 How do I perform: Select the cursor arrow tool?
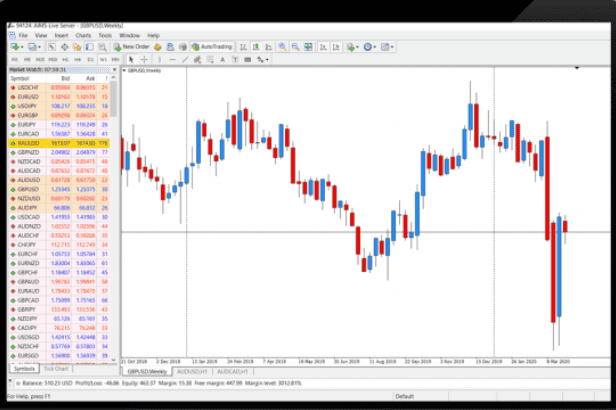tap(131, 59)
